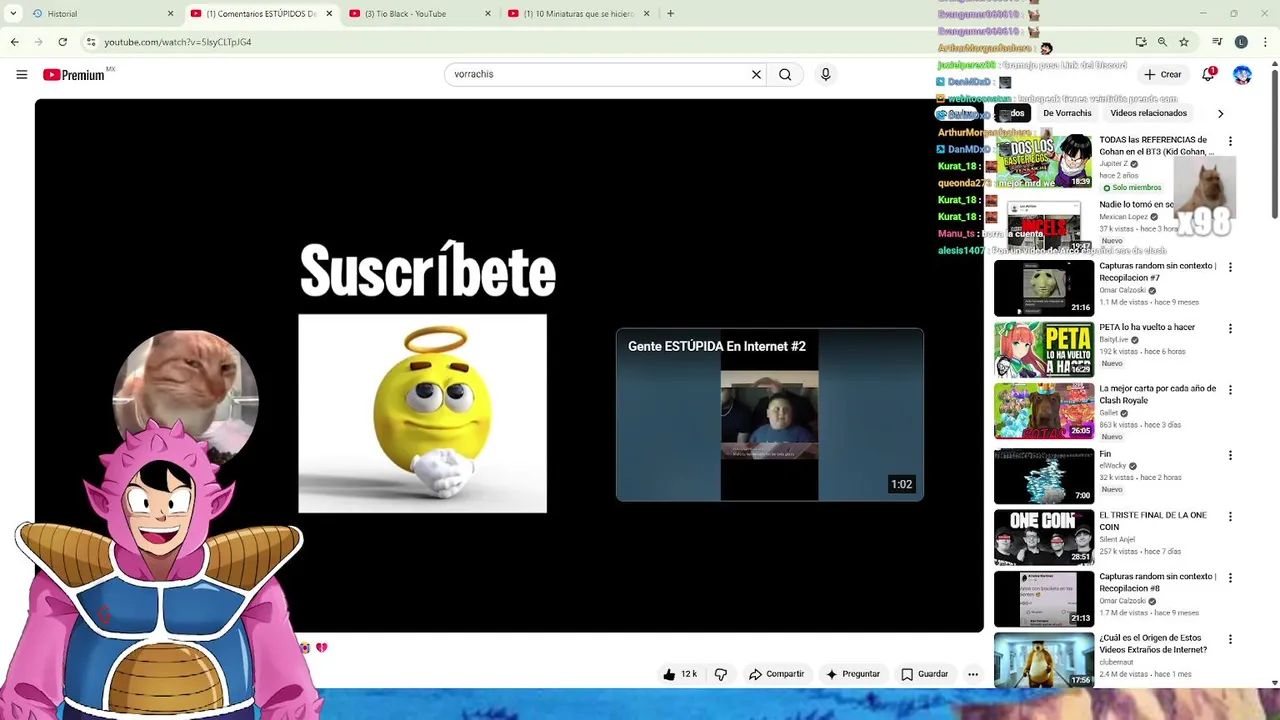This screenshot has height=720, width=1280.
Task: Open title 'TODAS las REFERENCIAS de Gohan en el BT3'
Action: pyautogui.click(x=1156, y=146)
